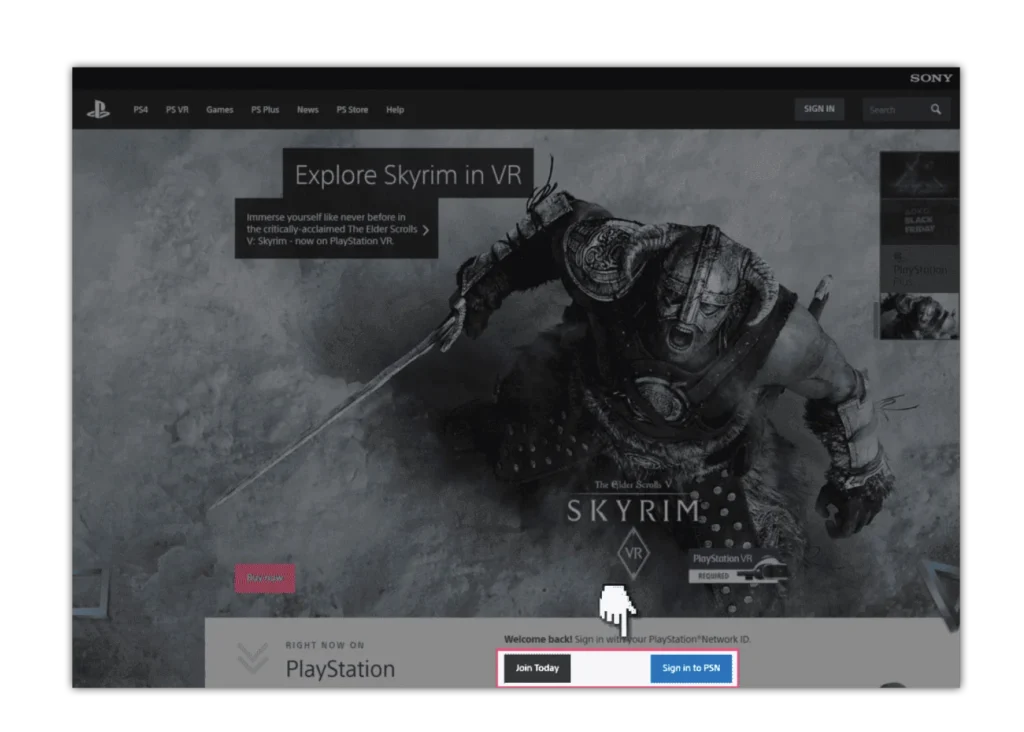Select the Black Friday carousel thumbnail
Screen dimensions: 1024x732
[919, 221]
